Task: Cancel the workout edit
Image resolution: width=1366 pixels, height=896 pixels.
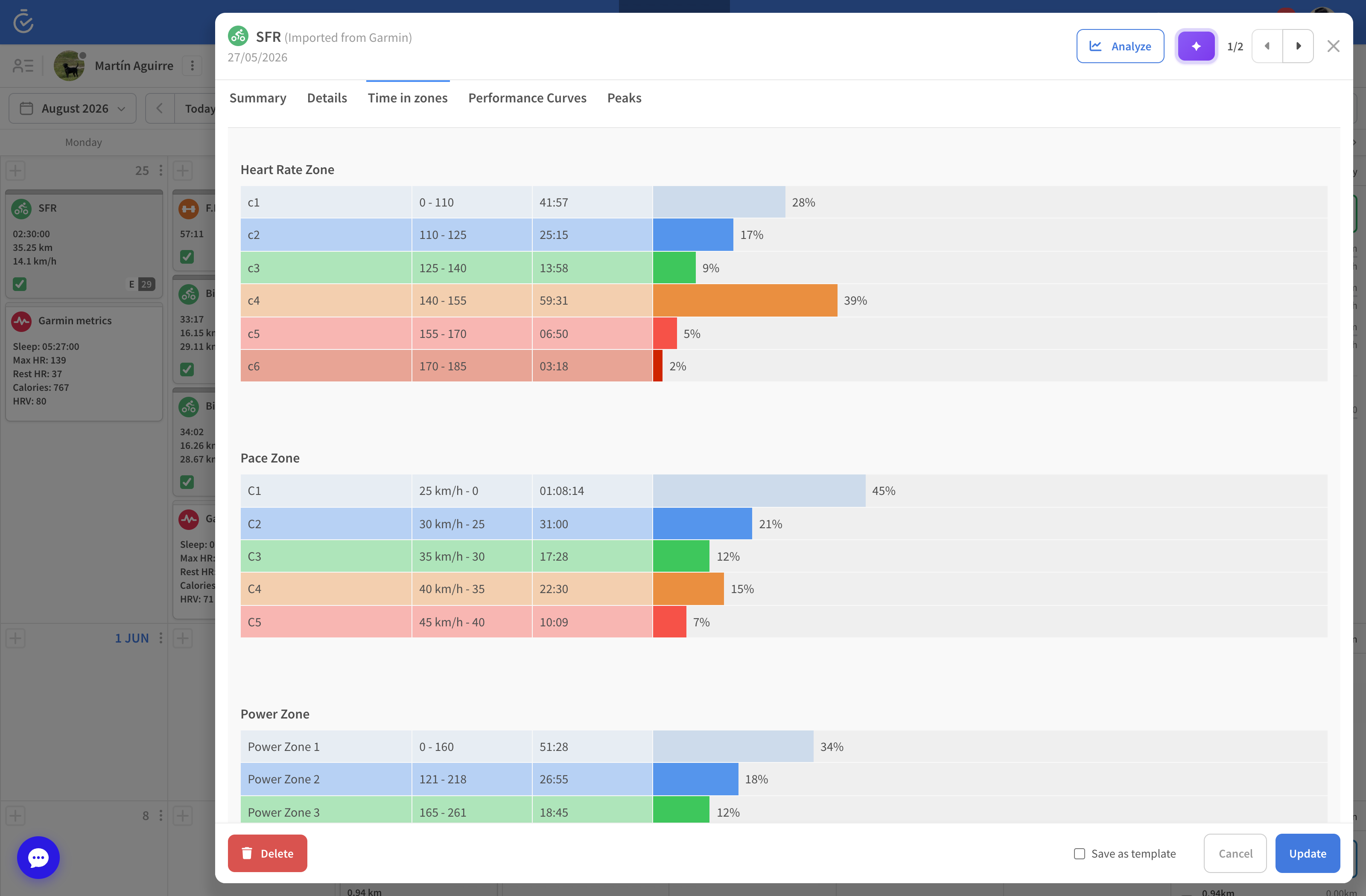Action: pyautogui.click(x=1235, y=854)
